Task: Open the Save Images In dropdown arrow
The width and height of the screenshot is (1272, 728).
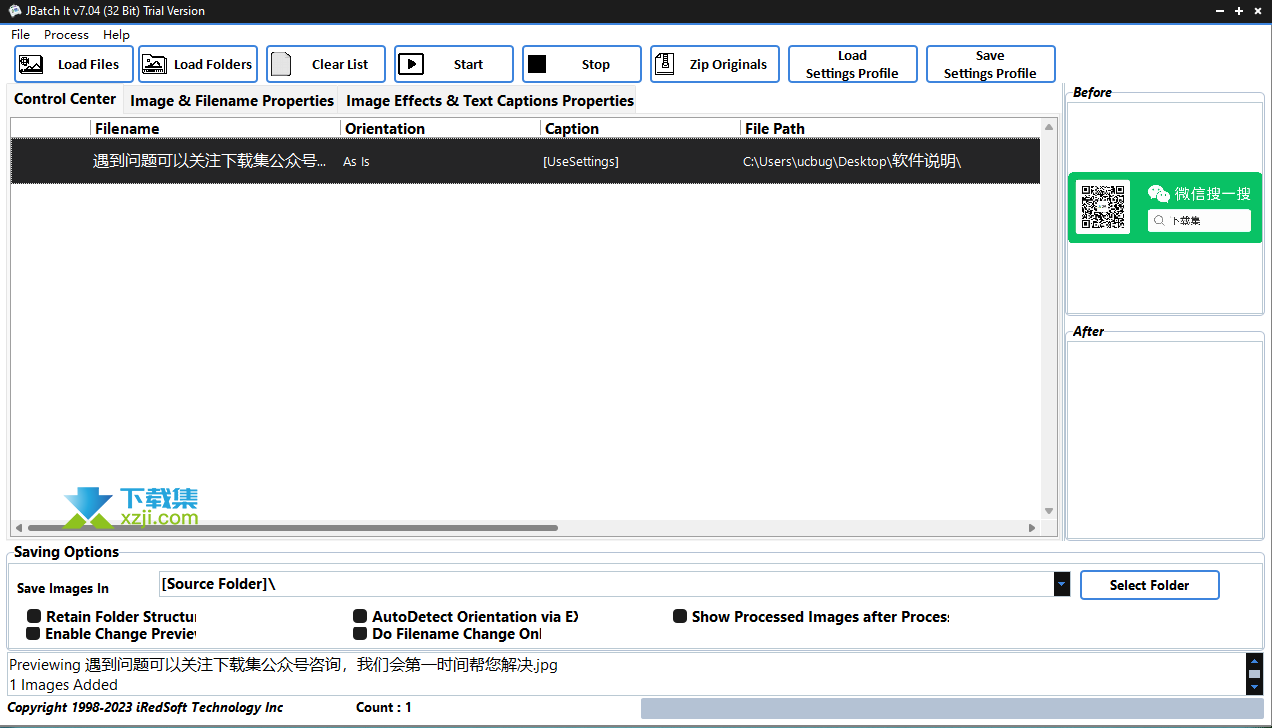Action: click(1062, 584)
